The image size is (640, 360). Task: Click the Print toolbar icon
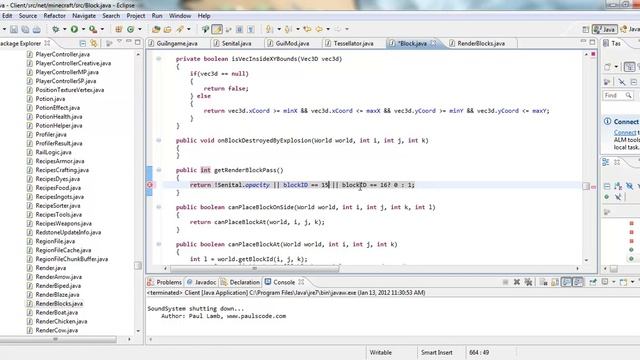[x=37, y=29]
